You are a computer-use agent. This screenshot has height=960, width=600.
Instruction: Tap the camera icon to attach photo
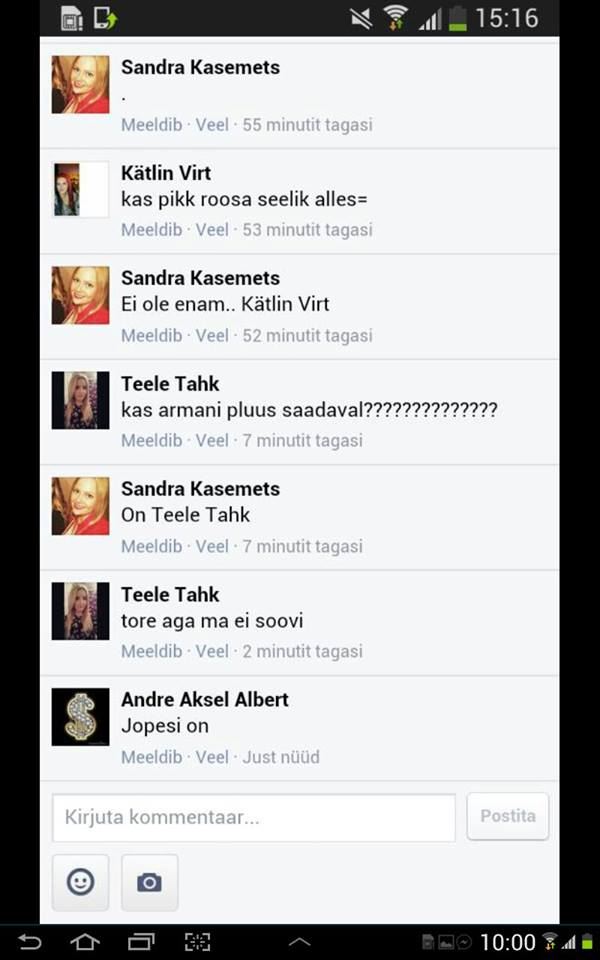(149, 882)
